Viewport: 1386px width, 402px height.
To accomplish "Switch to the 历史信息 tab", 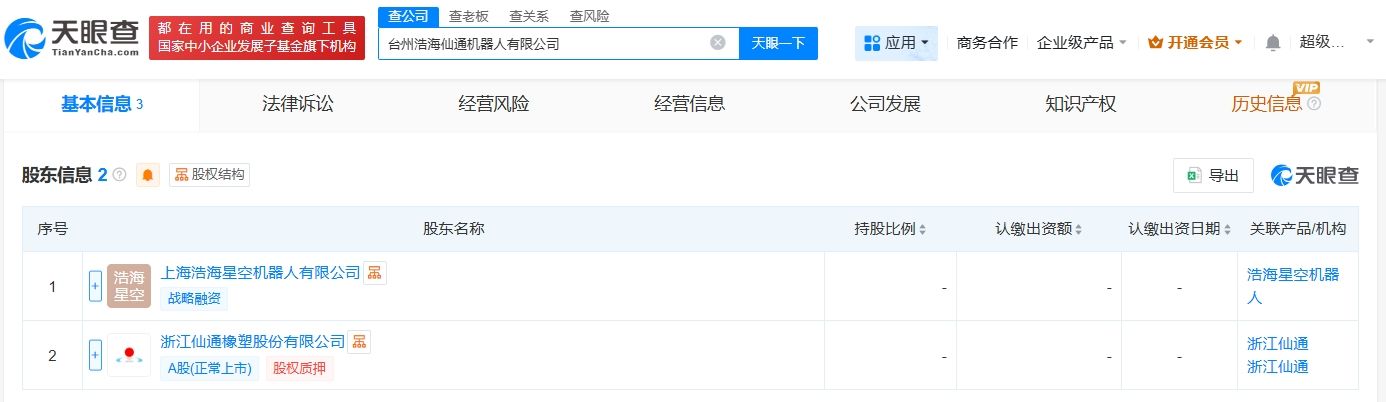I will [1267, 104].
